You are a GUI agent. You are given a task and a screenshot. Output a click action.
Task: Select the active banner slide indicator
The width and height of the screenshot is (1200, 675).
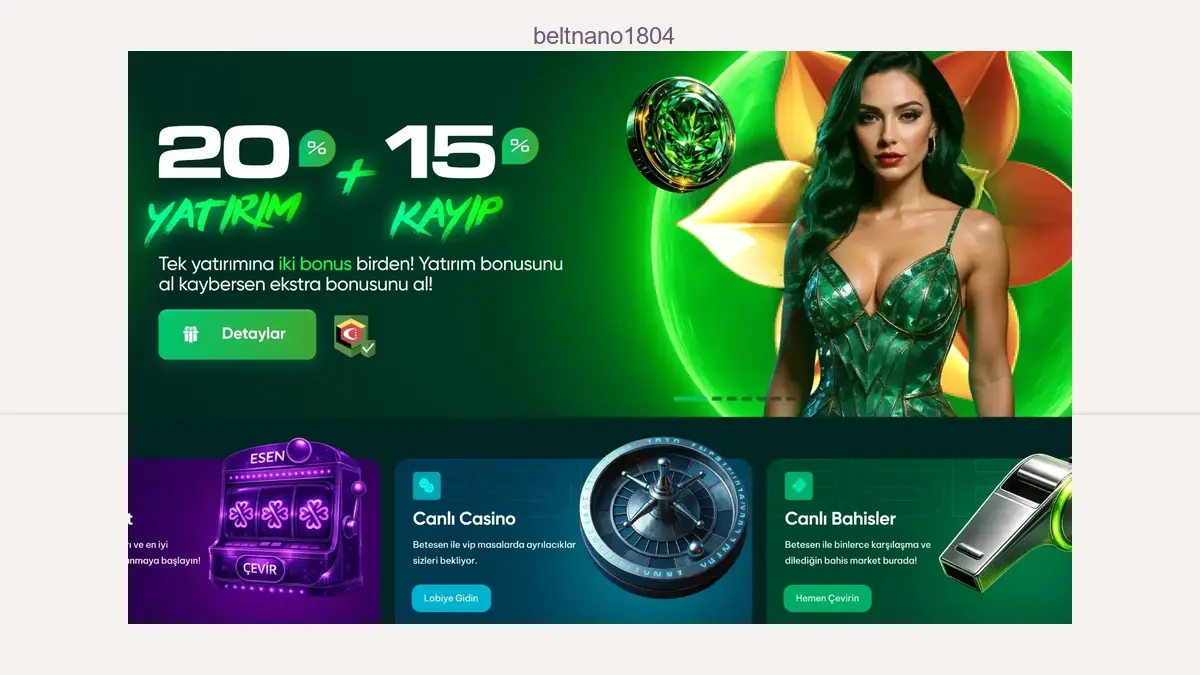(690, 399)
